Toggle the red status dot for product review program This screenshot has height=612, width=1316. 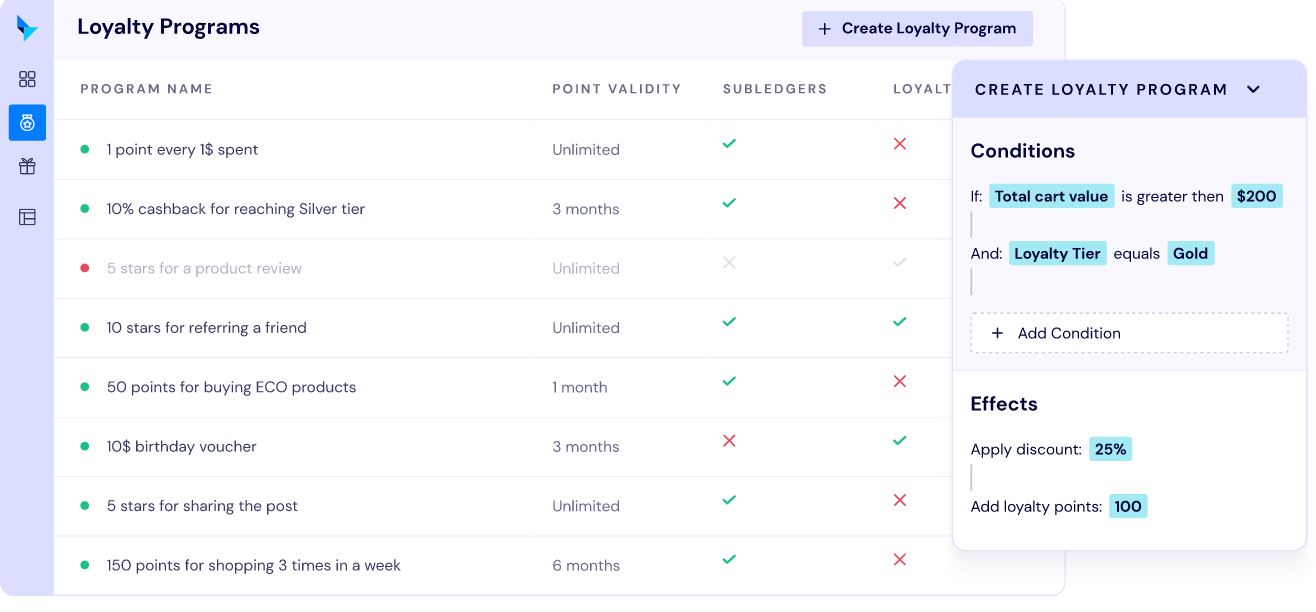84,268
